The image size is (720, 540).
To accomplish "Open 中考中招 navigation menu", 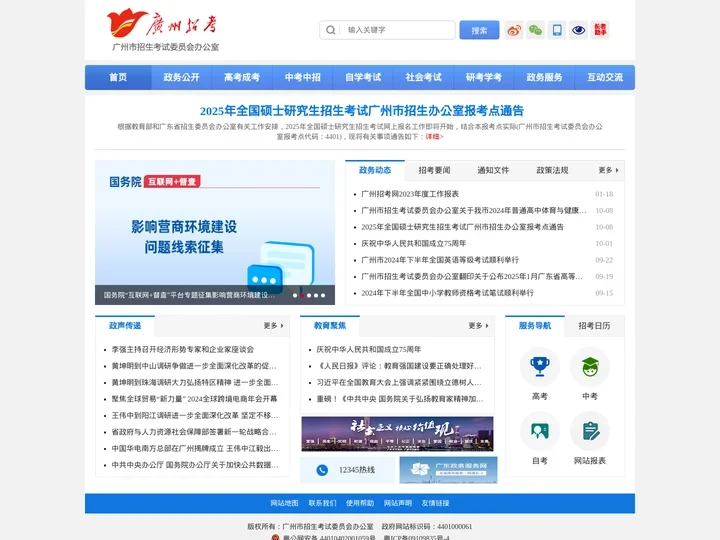I will [302, 77].
